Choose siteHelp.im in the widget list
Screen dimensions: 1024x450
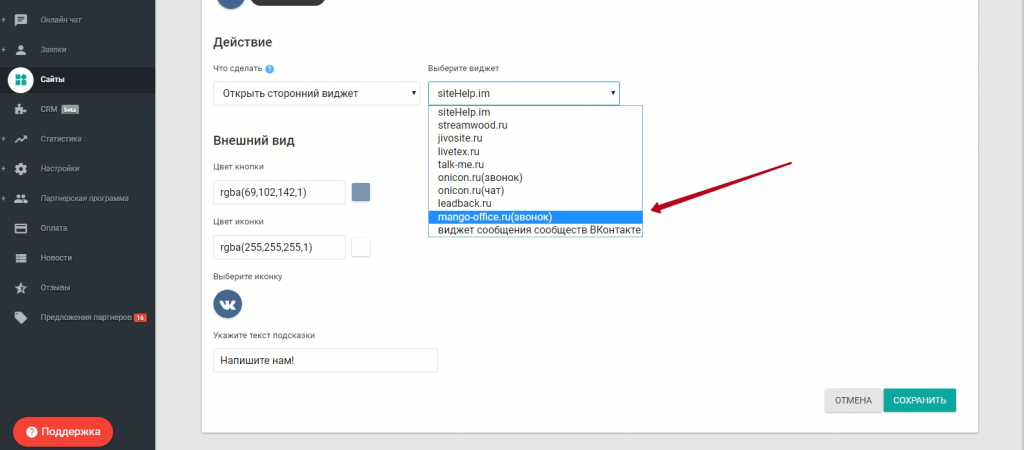click(x=536, y=112)
